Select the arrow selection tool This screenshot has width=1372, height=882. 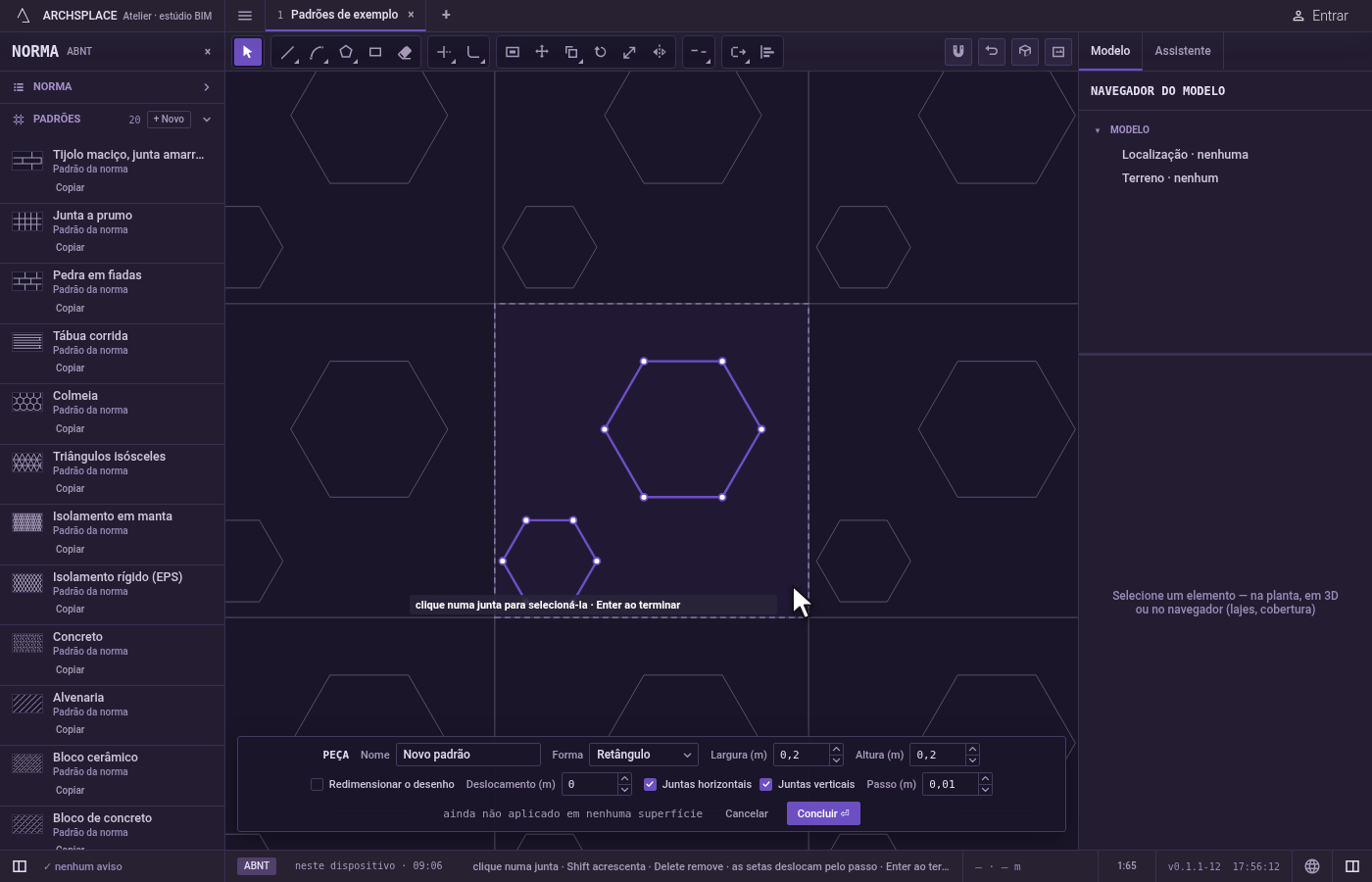248,52
